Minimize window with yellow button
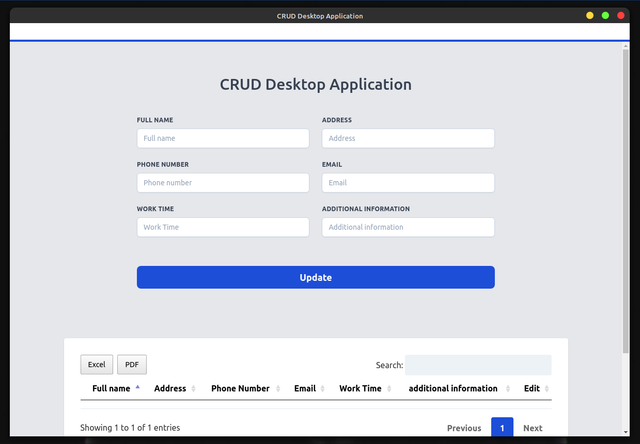 pyautogui.click(x=590, y=16)
